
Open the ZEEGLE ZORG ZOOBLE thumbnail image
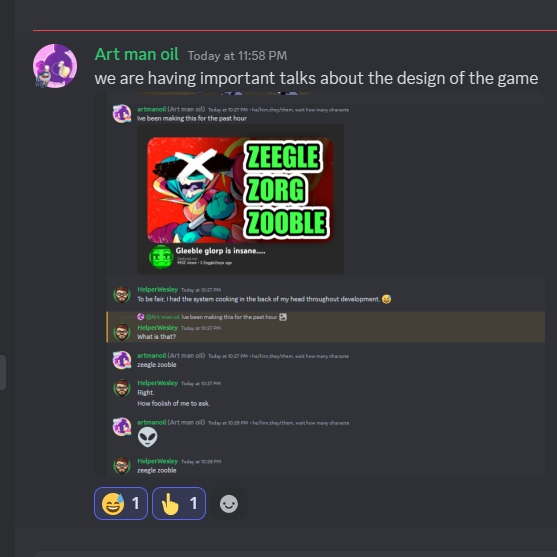tap(240, 190)
